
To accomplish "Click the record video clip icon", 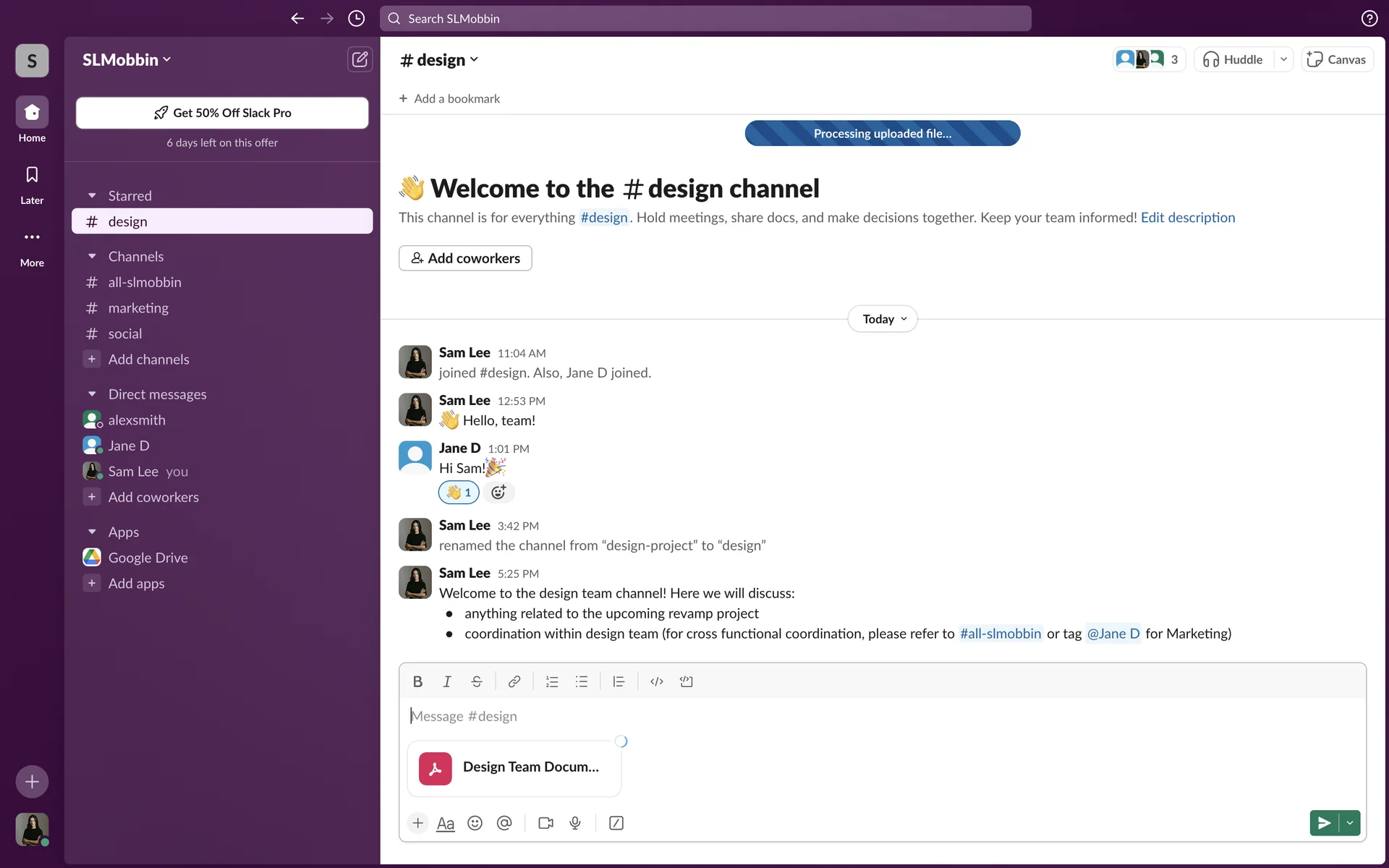I will (545, 823).
